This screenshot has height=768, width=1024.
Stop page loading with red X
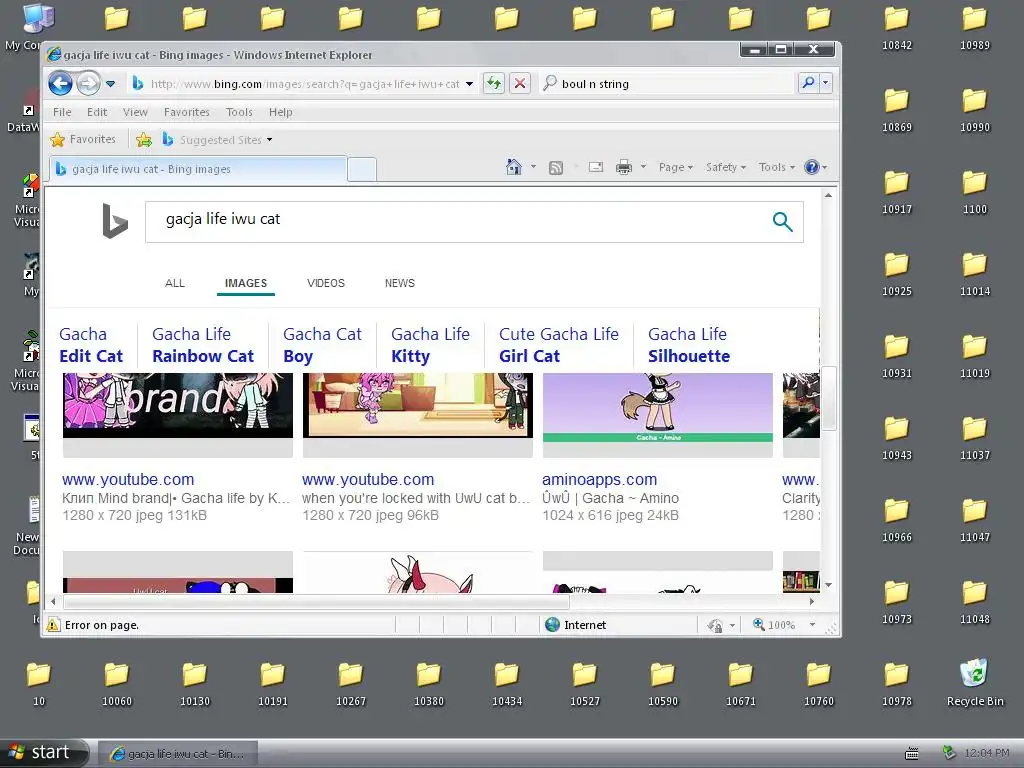(x=520, y=84)
